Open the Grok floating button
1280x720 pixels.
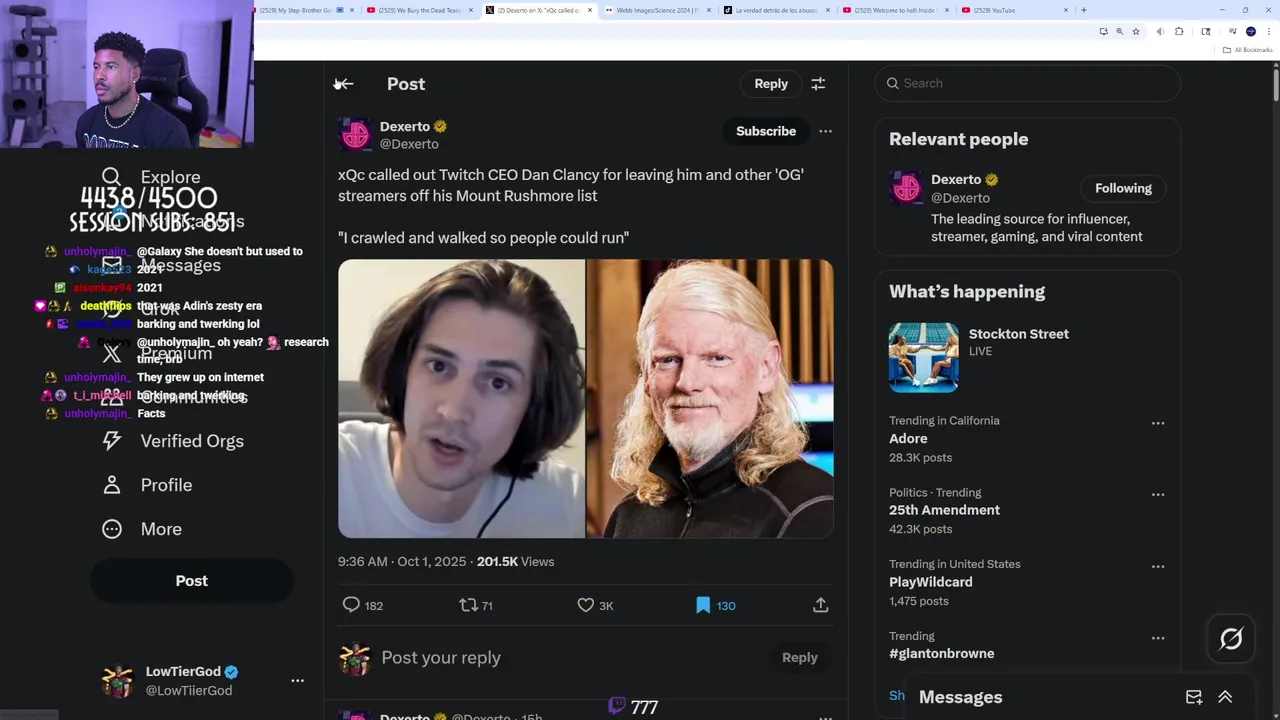click(1231, 638)
